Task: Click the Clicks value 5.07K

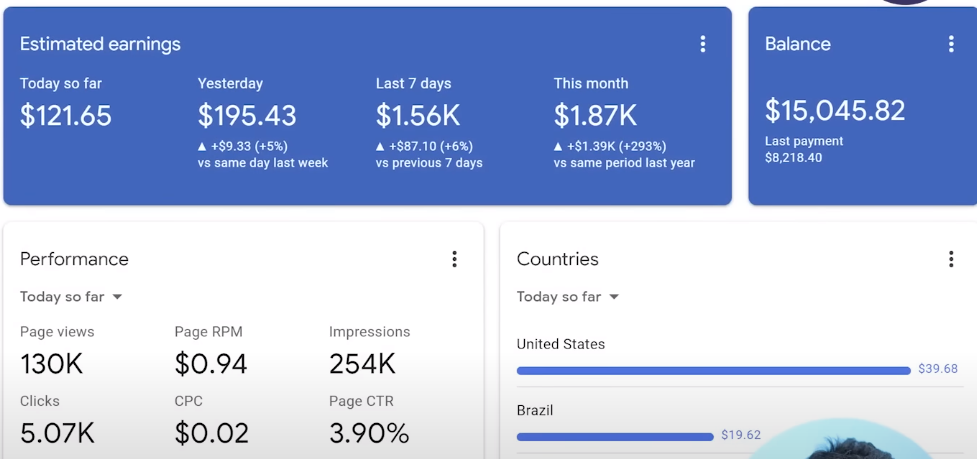Action: pyautogui.click(x=57, y=433)
